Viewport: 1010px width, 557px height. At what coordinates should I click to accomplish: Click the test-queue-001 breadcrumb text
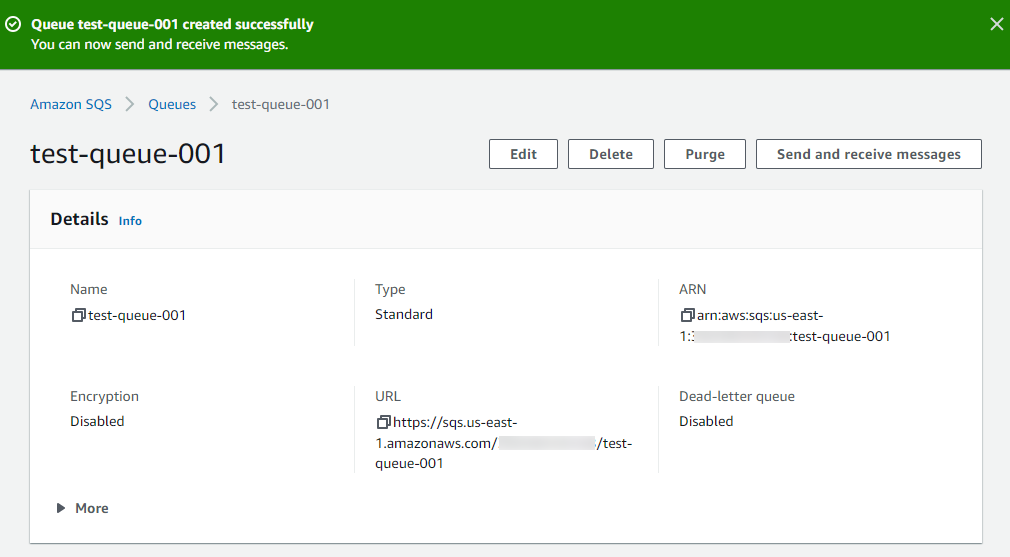281,104
